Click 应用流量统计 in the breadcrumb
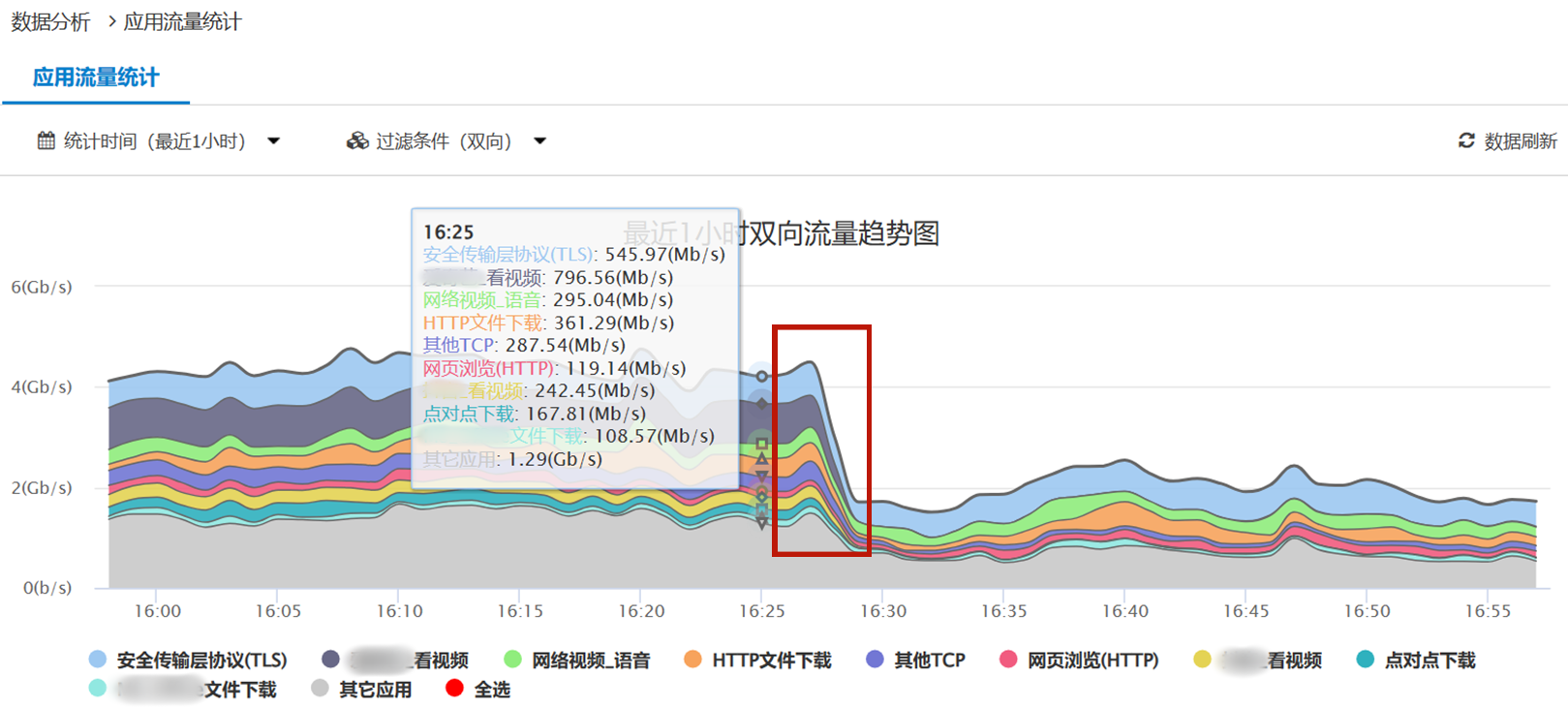1568x708 pixels. (182, 21)
